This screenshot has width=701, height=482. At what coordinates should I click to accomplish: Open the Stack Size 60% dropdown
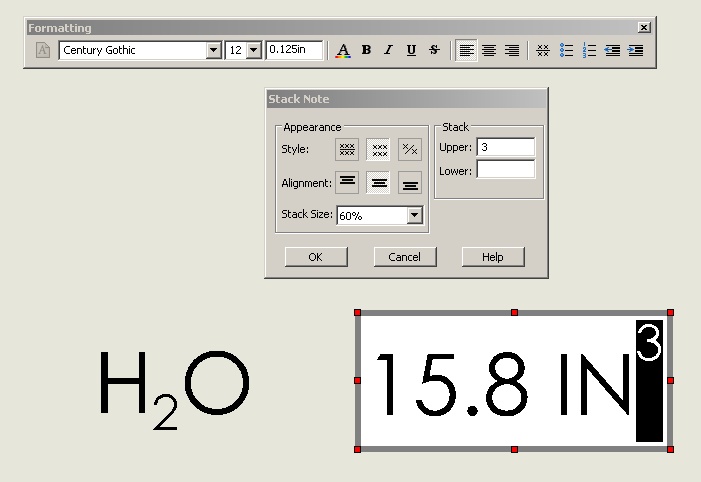pyautogui.click(x=414, y=216)
